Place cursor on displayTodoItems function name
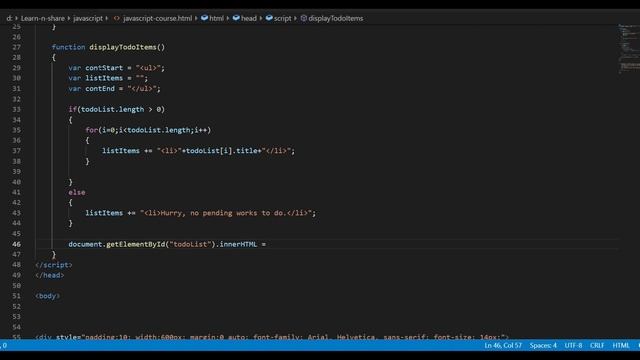Viewport: 640px width, 360px height. click(123, 47)
